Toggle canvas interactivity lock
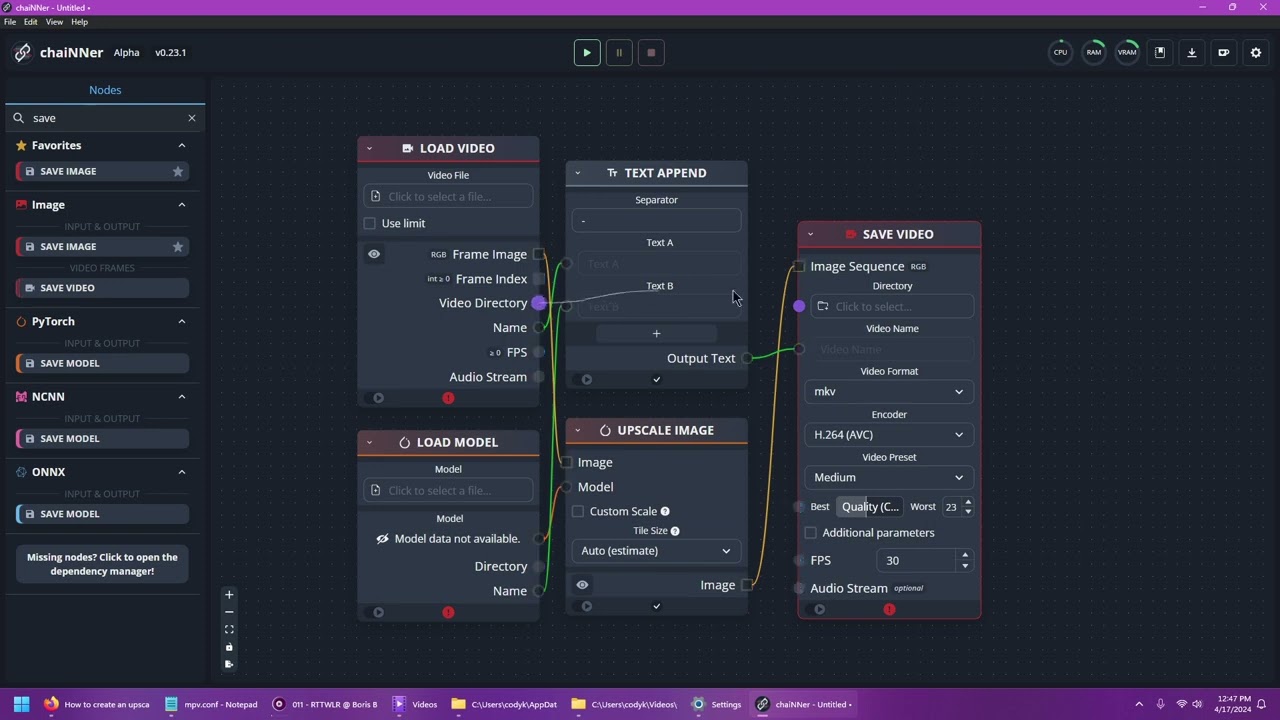Image resolution: width=1280 pixels, height=720 pixels. point(229,647)
